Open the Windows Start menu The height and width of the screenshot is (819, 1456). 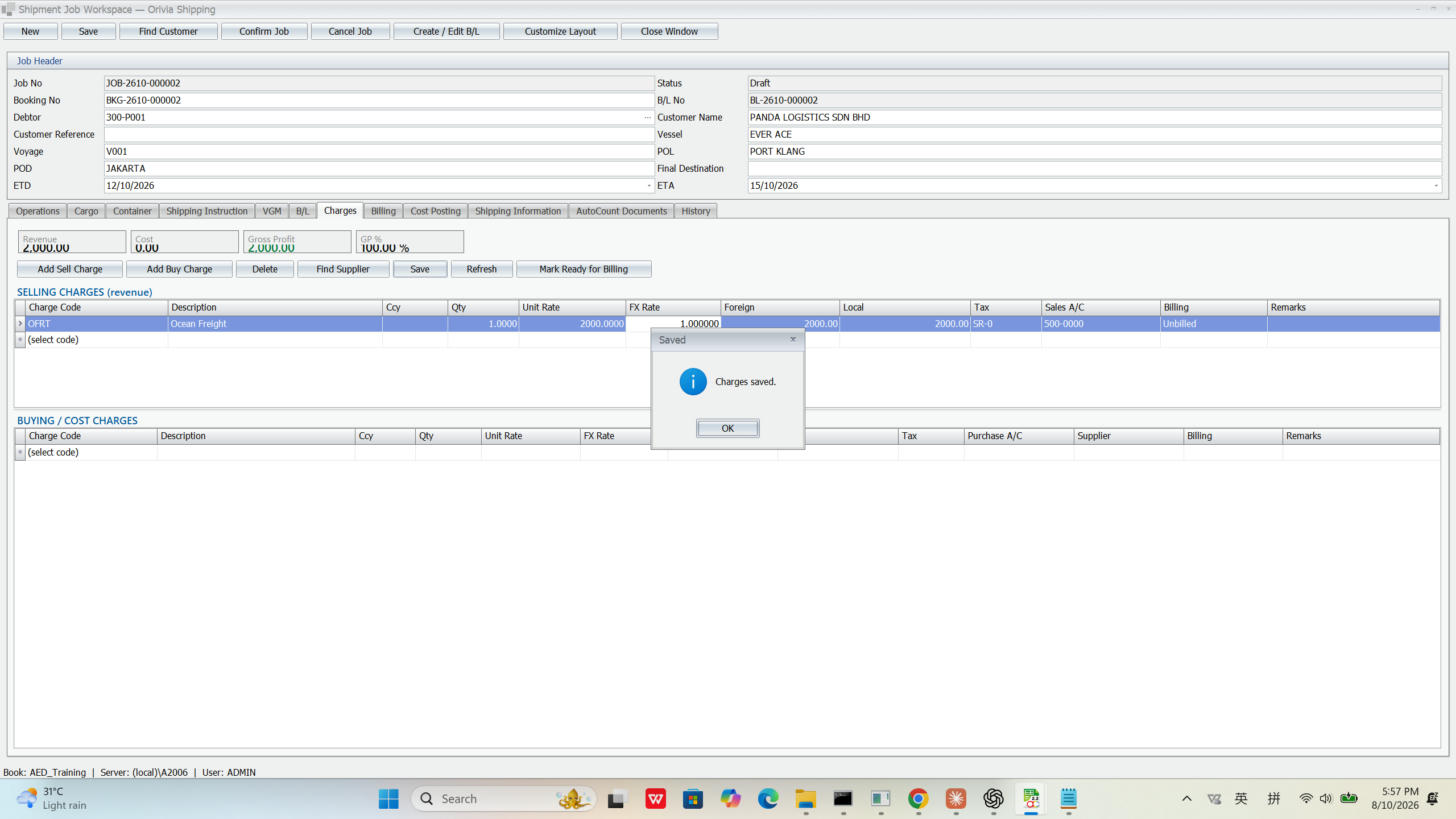click(389, 798)
